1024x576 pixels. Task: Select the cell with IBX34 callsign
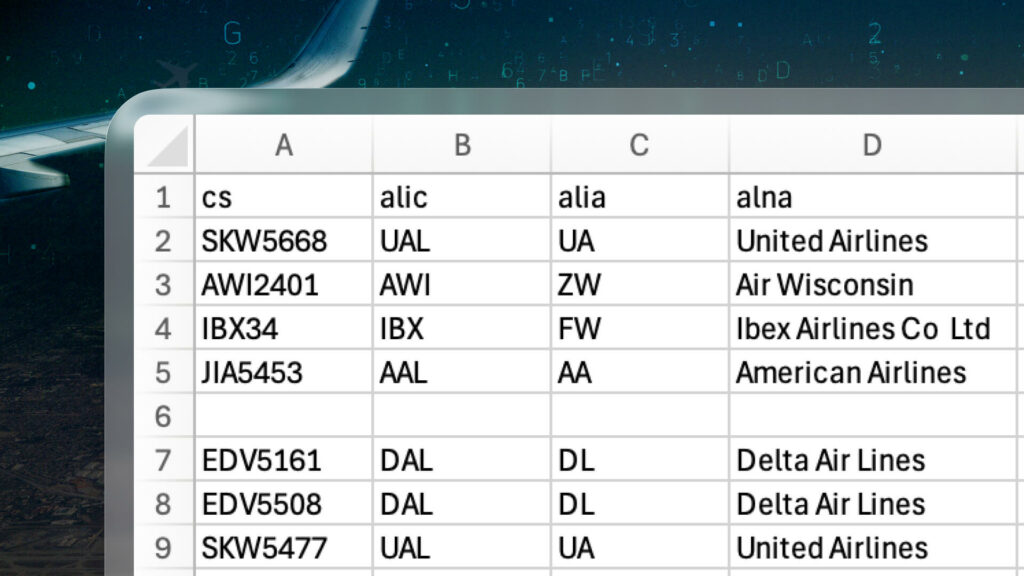(x=283, y=328)
